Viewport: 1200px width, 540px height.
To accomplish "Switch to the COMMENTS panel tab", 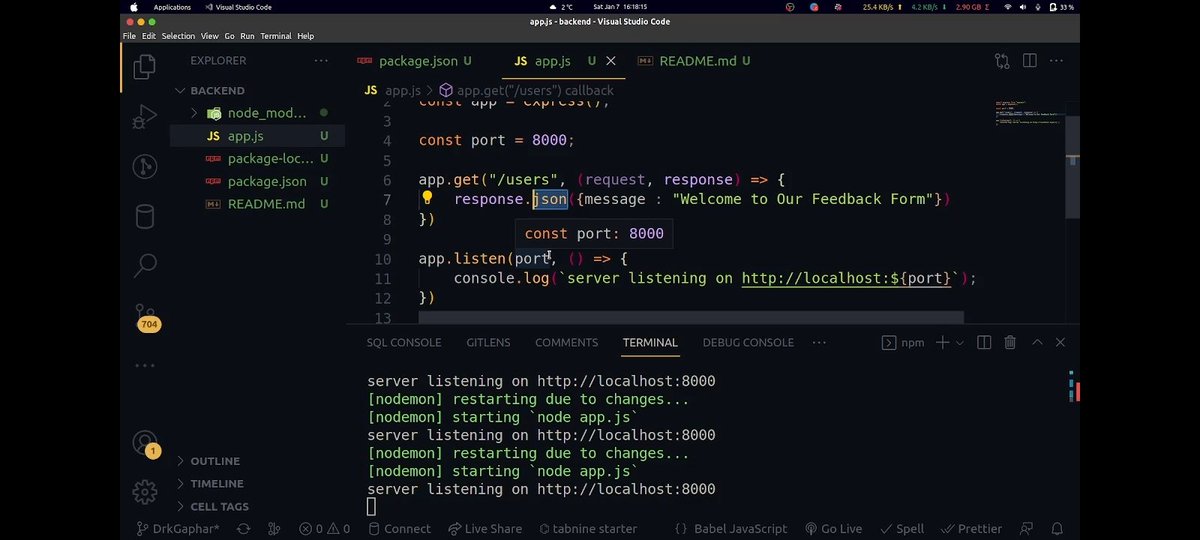I will point(566,342).
